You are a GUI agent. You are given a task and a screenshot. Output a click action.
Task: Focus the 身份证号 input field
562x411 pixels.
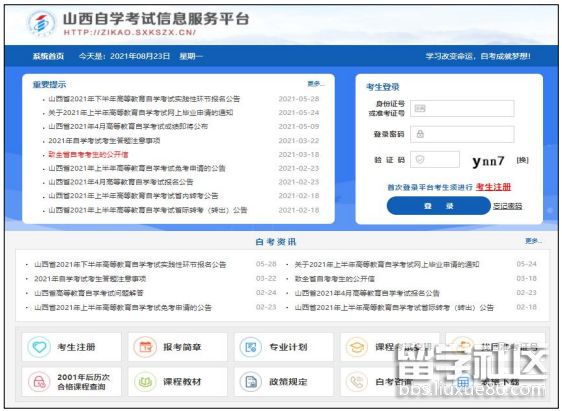(x=462, y=109)
